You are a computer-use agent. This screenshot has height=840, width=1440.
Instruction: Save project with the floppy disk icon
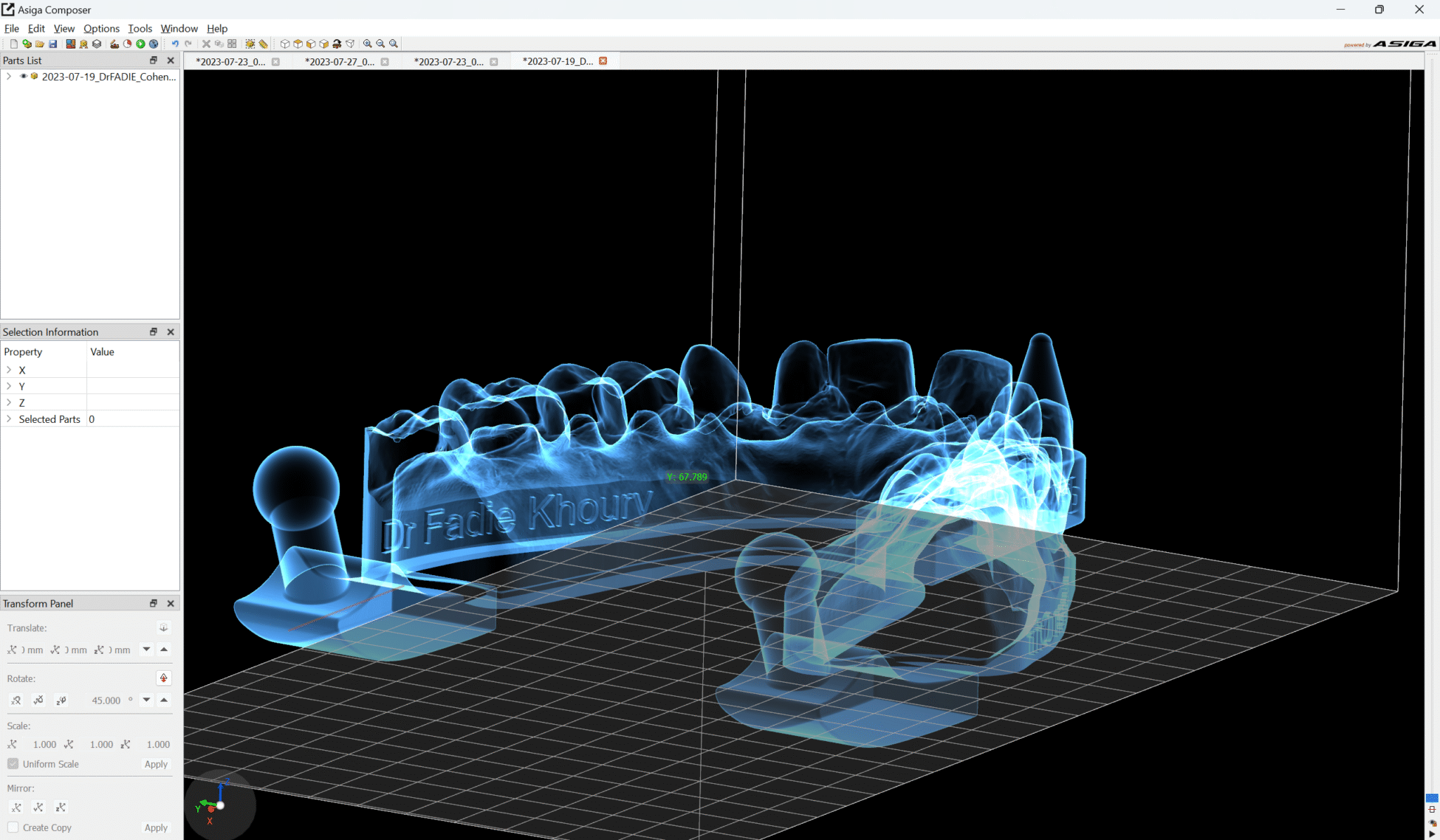pos(53,44)
